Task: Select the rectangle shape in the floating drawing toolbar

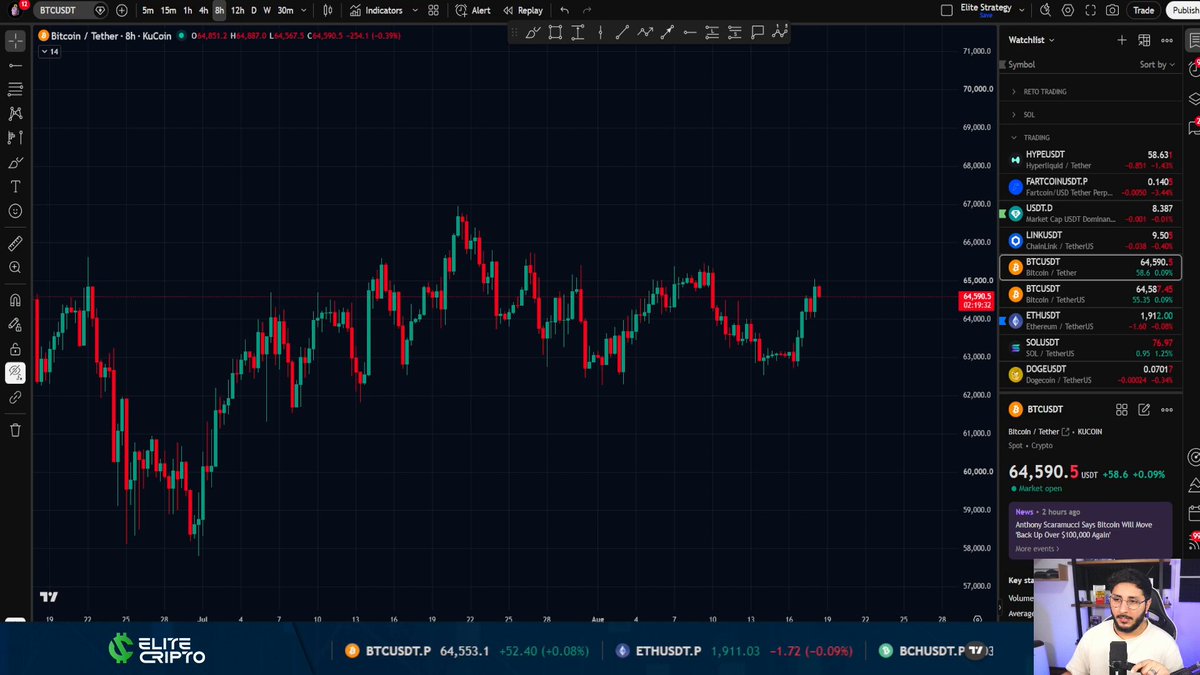Action: pos(555,32)
